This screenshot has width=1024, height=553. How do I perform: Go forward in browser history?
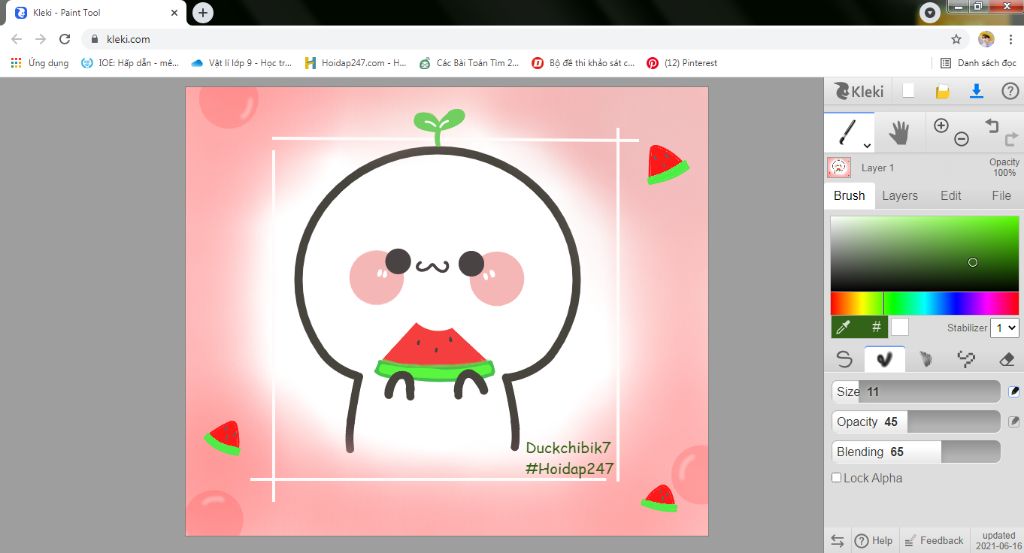(x=40, y=39)
